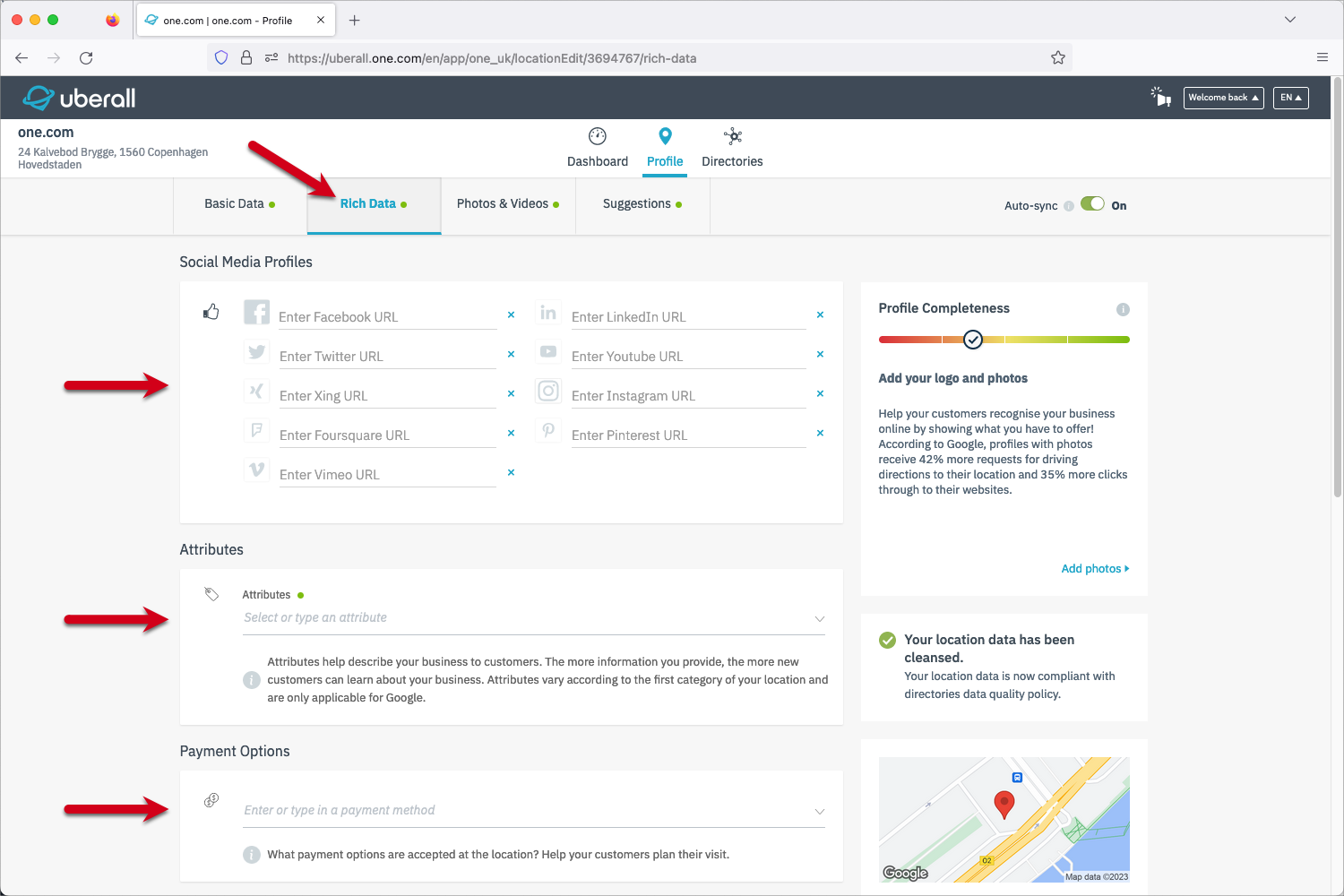
Task: Expand the Attributes dropdown
Action: (x=819, y=619)
